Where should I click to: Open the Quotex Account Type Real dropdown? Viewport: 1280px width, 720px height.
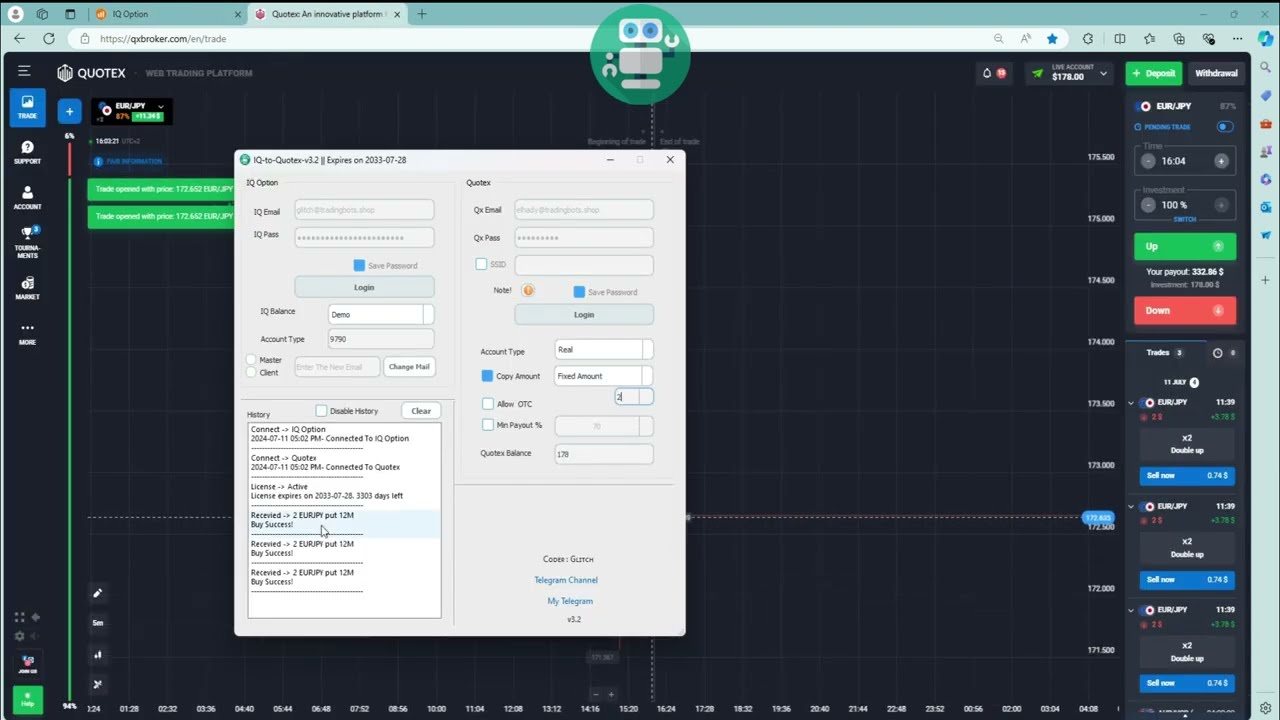(603, 349)
